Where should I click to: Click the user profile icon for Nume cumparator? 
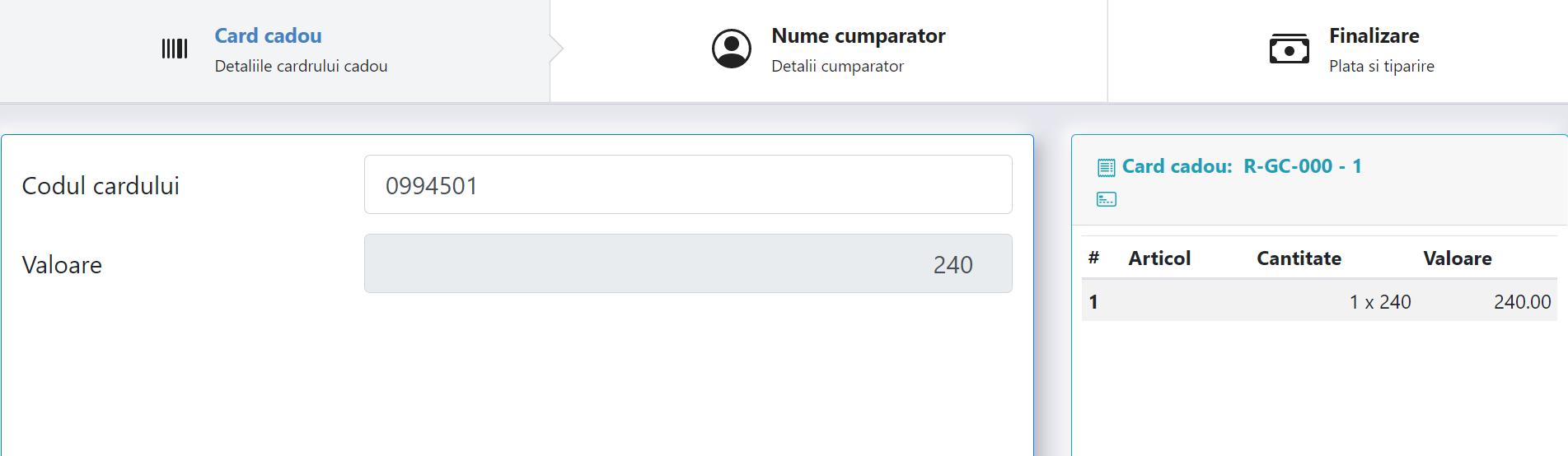(x=732, y=49)
